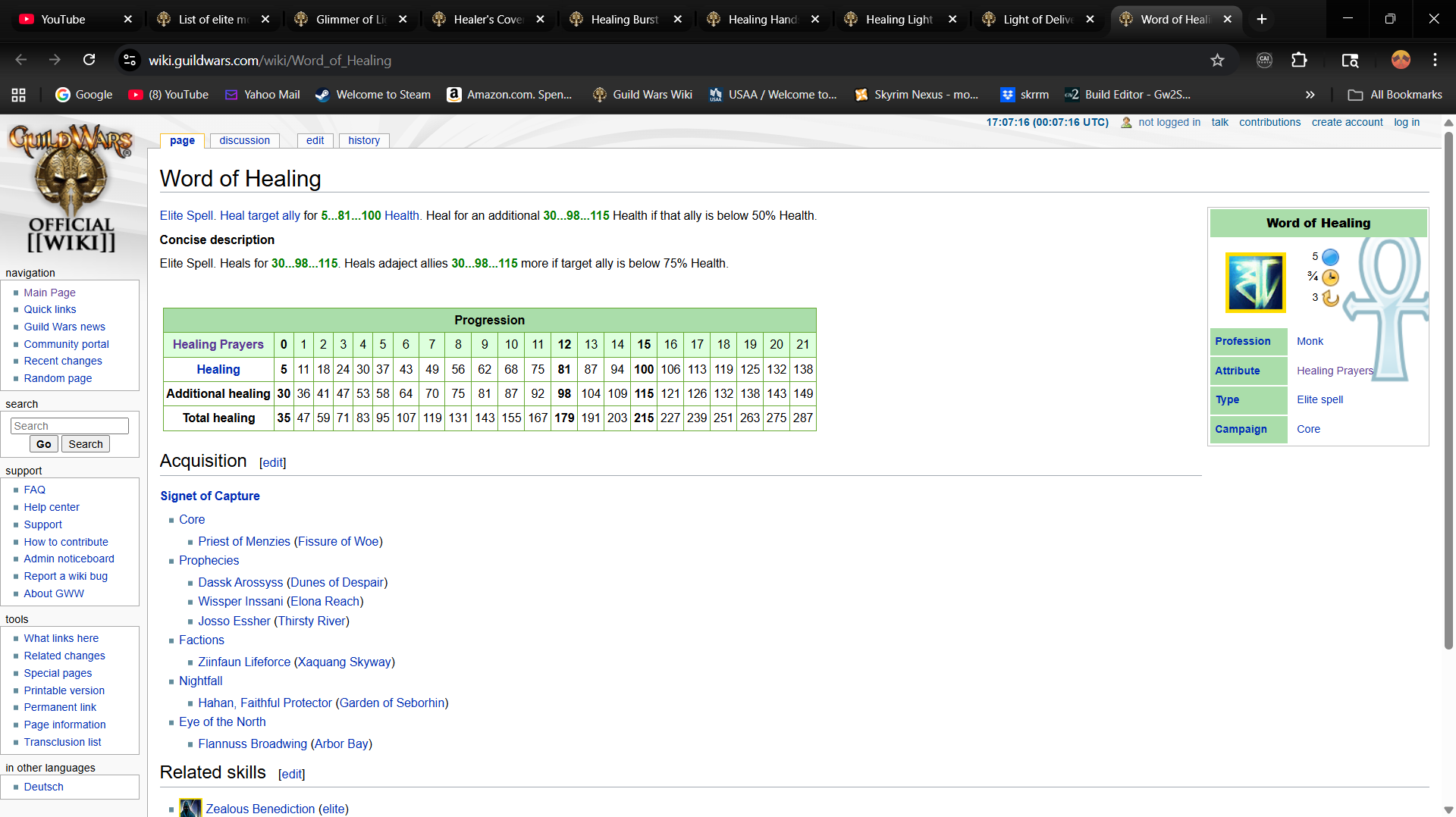This screenshot has width=1456, height=817.
Task: Open the Build Editor bookmark
Action: [1128, 95]
